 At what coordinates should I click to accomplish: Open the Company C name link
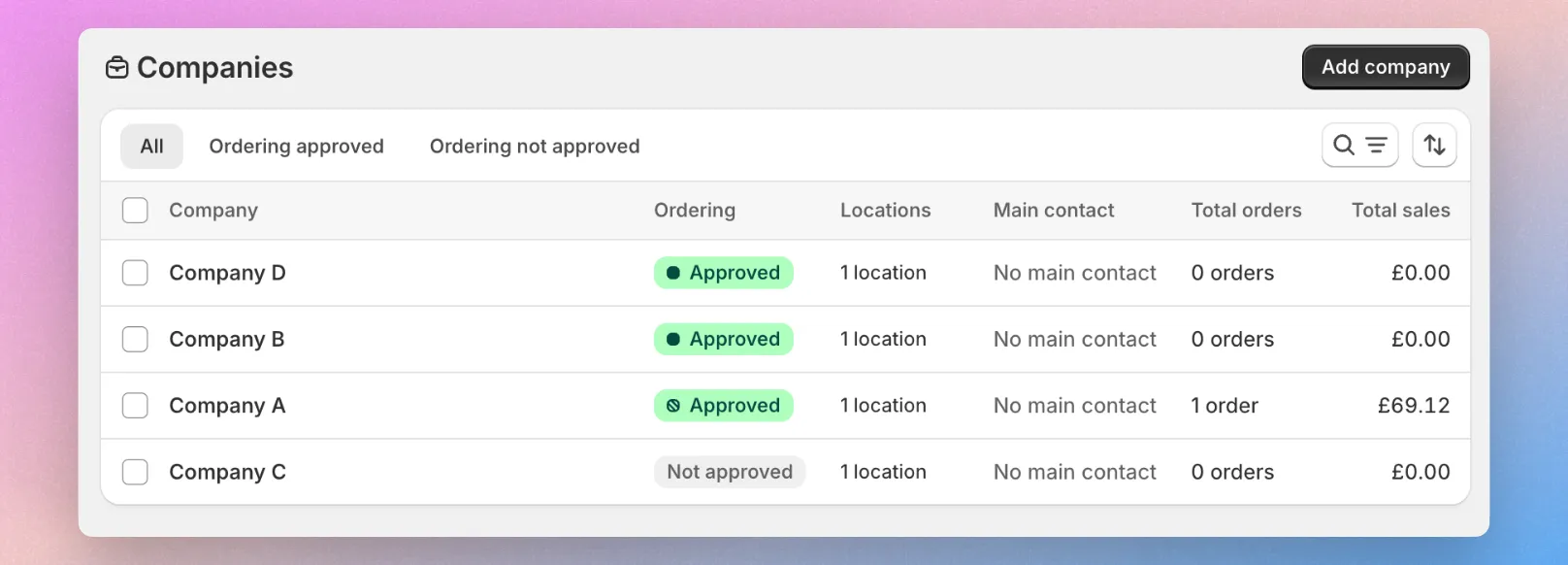(x=227, y=472)
